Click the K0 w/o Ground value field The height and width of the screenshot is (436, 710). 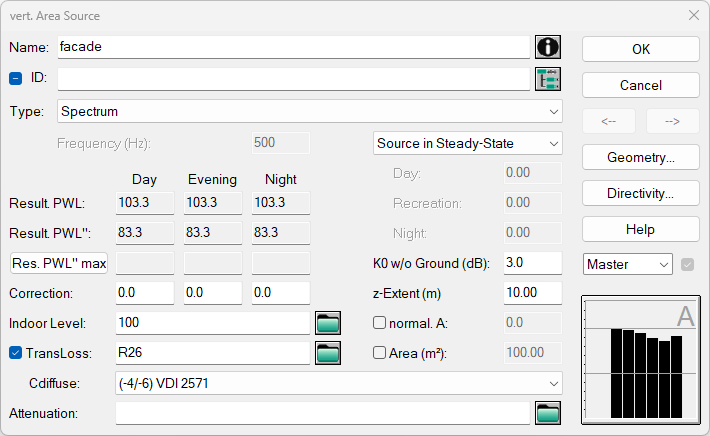pyautogui.click(x=533, y=263)
